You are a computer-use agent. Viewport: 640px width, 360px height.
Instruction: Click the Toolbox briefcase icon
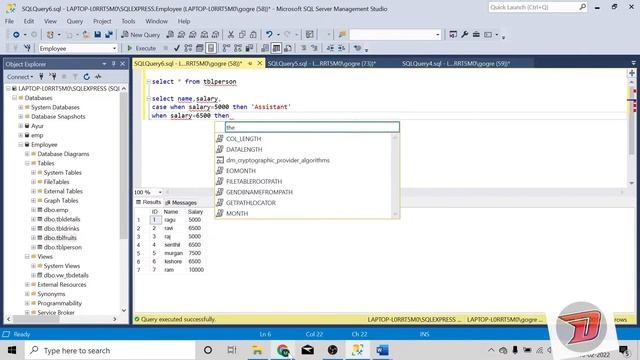[x=476, y=35]
